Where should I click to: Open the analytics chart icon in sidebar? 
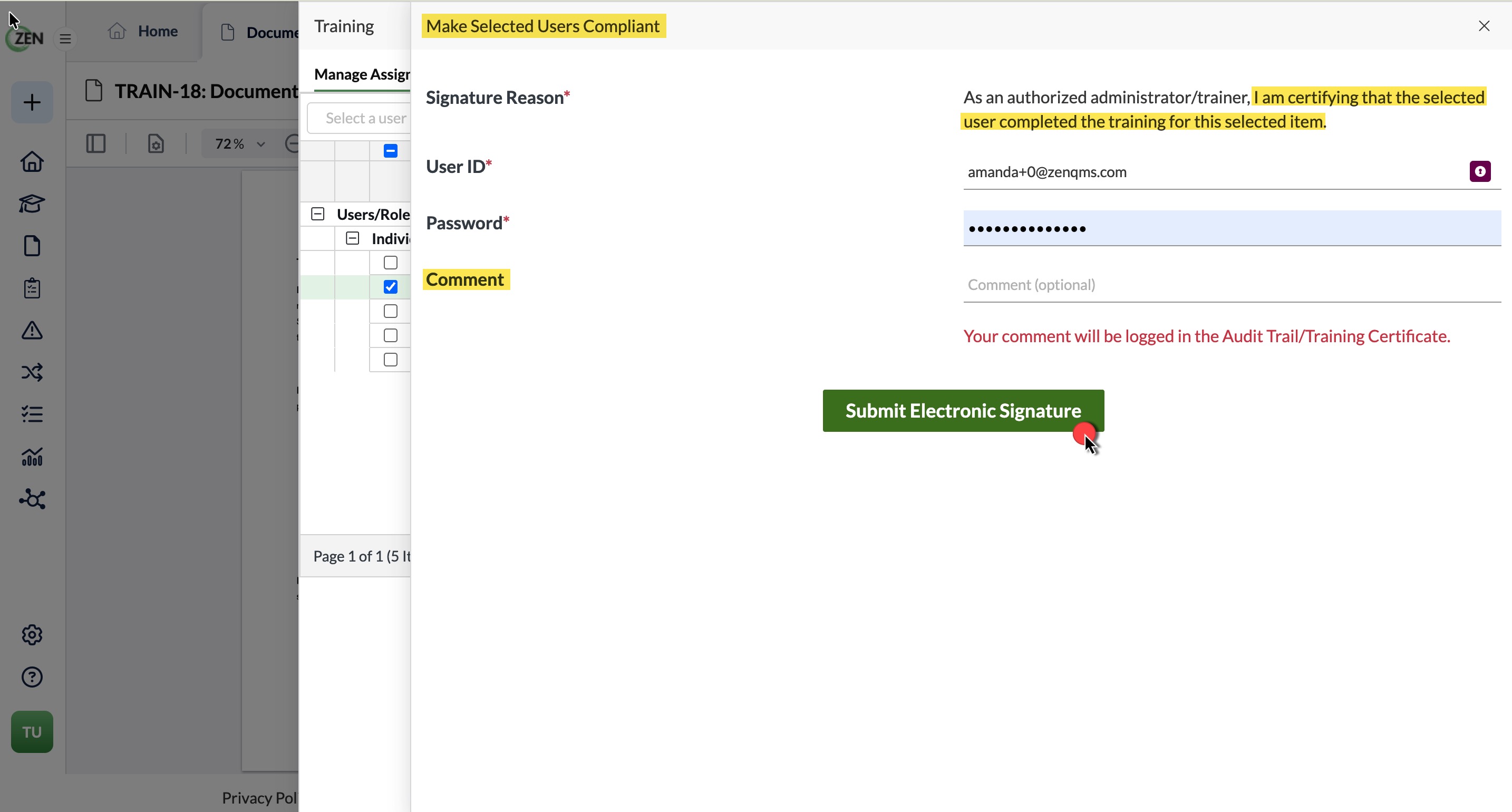click(32, 457)
